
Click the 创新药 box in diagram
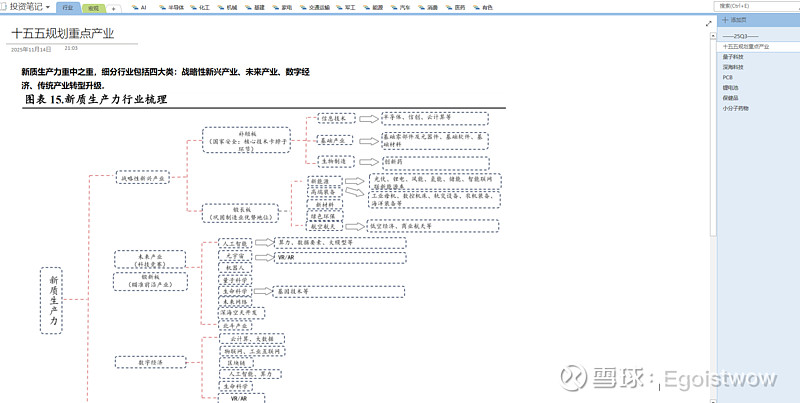435,162
